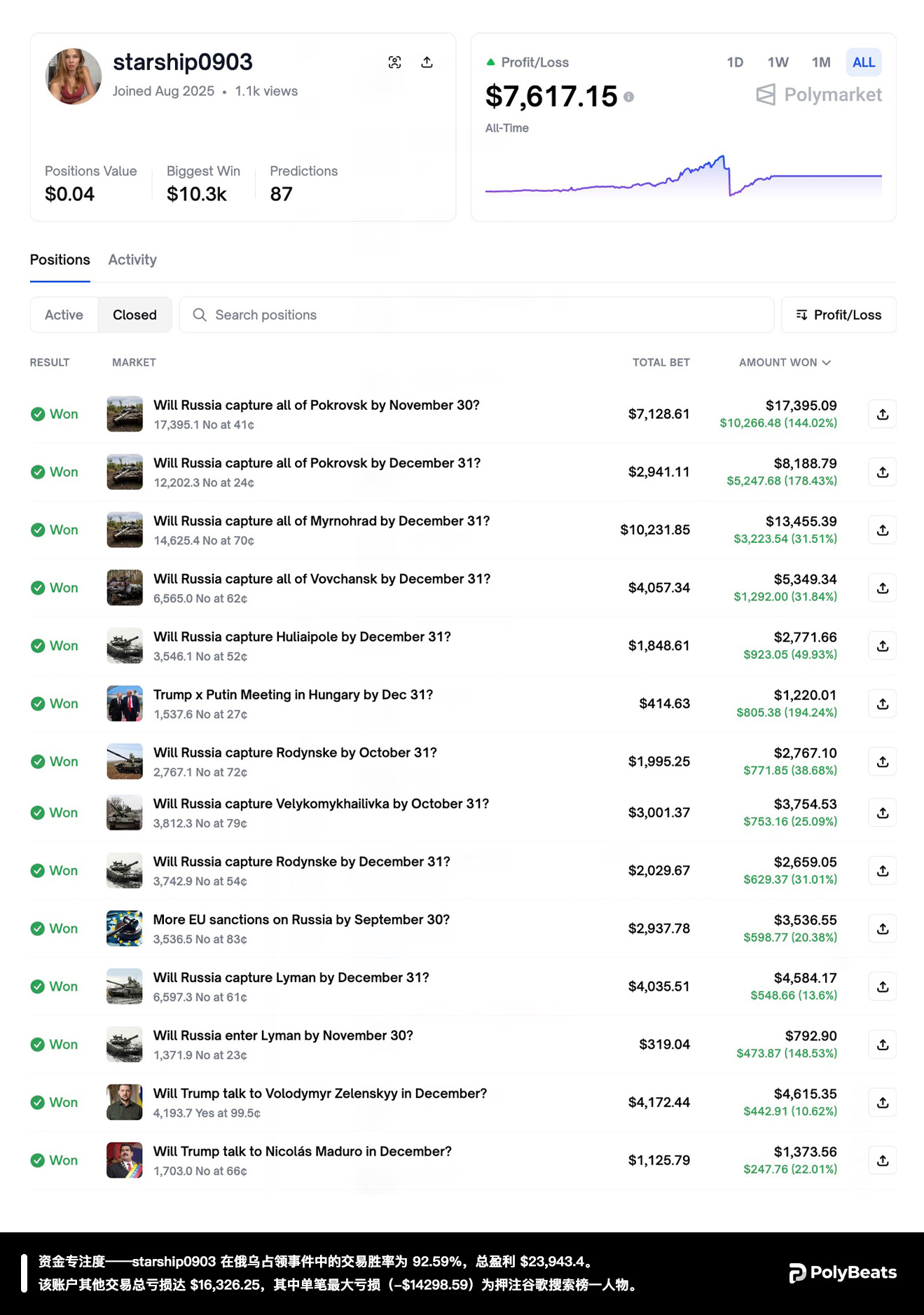Click the profile QR scan icon

pyautogui.click(x=394, y=62)
